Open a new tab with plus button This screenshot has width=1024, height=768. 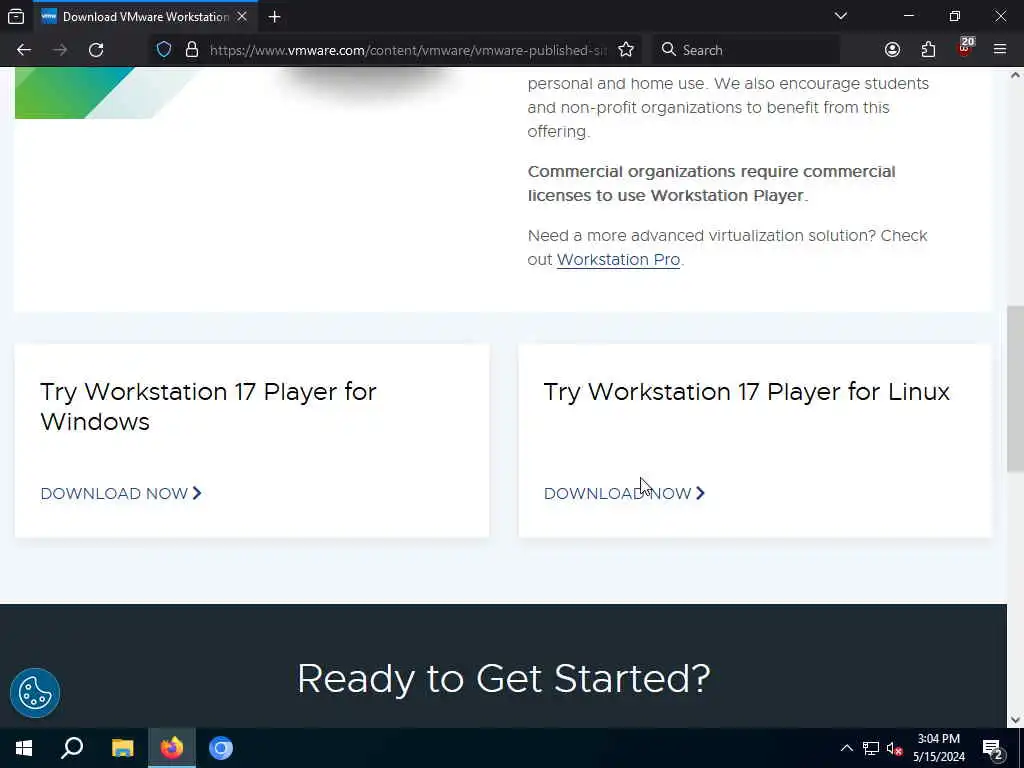274,16
